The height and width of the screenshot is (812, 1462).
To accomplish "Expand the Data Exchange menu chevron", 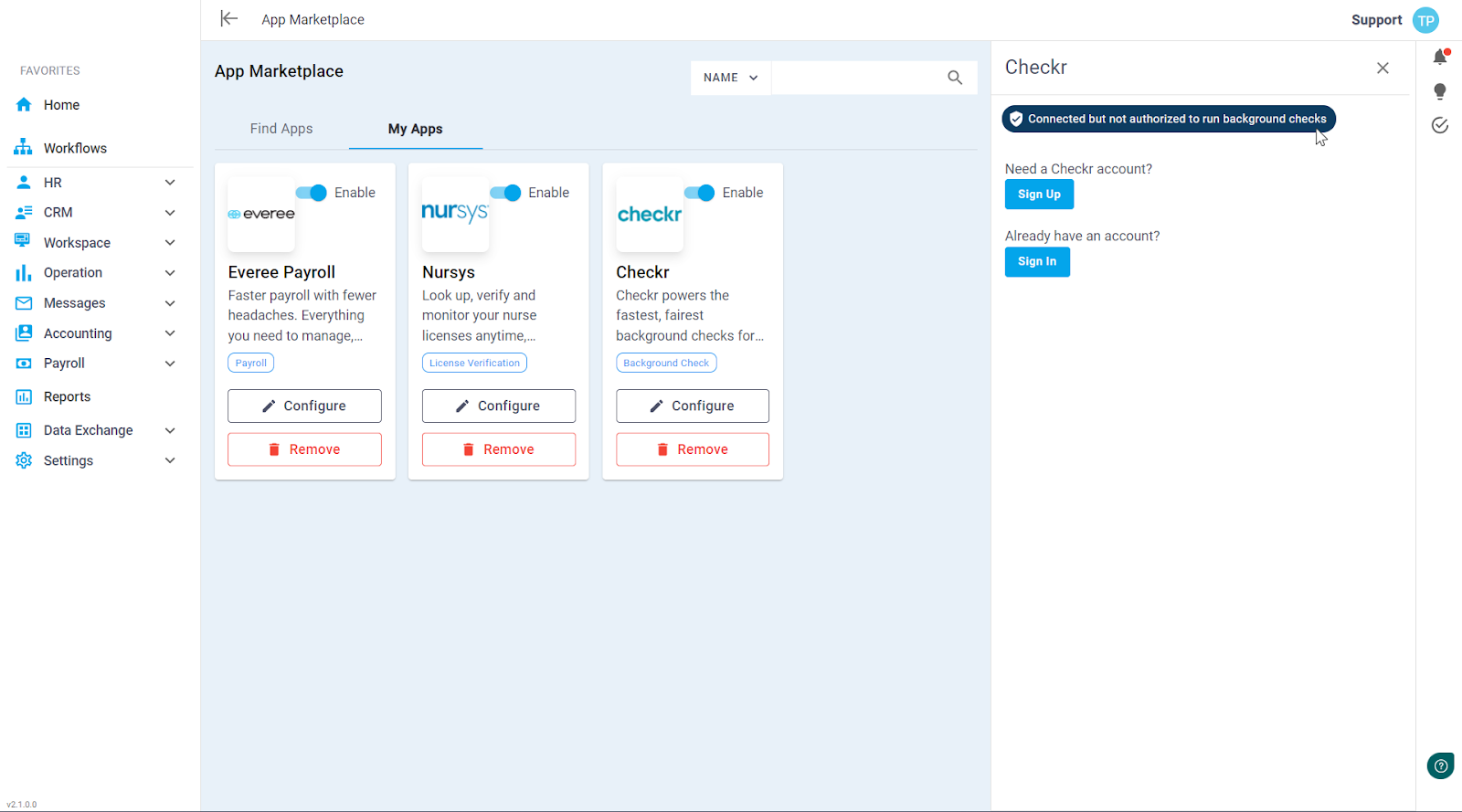I will click(x=170, y=430).
